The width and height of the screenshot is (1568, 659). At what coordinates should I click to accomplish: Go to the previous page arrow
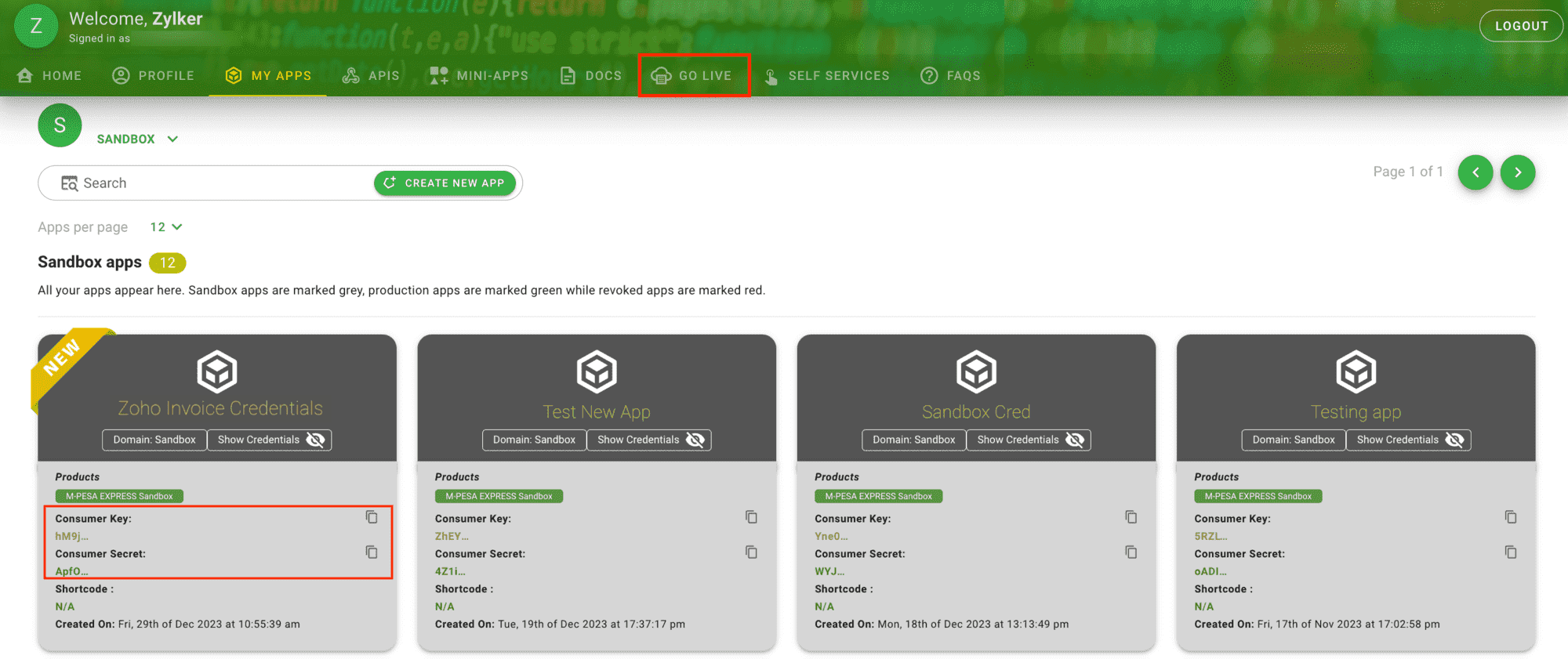coord(1475,172)
